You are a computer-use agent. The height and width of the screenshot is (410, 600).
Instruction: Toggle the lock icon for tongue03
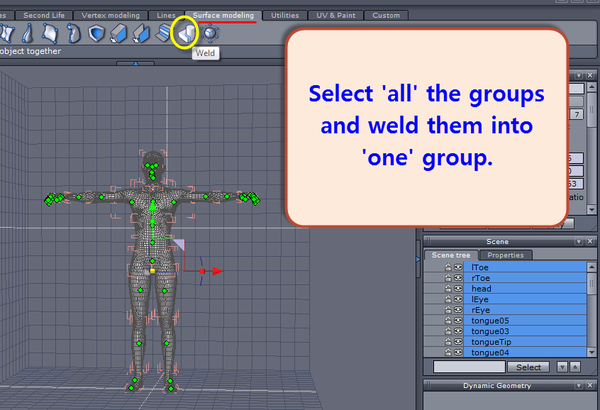448,331
